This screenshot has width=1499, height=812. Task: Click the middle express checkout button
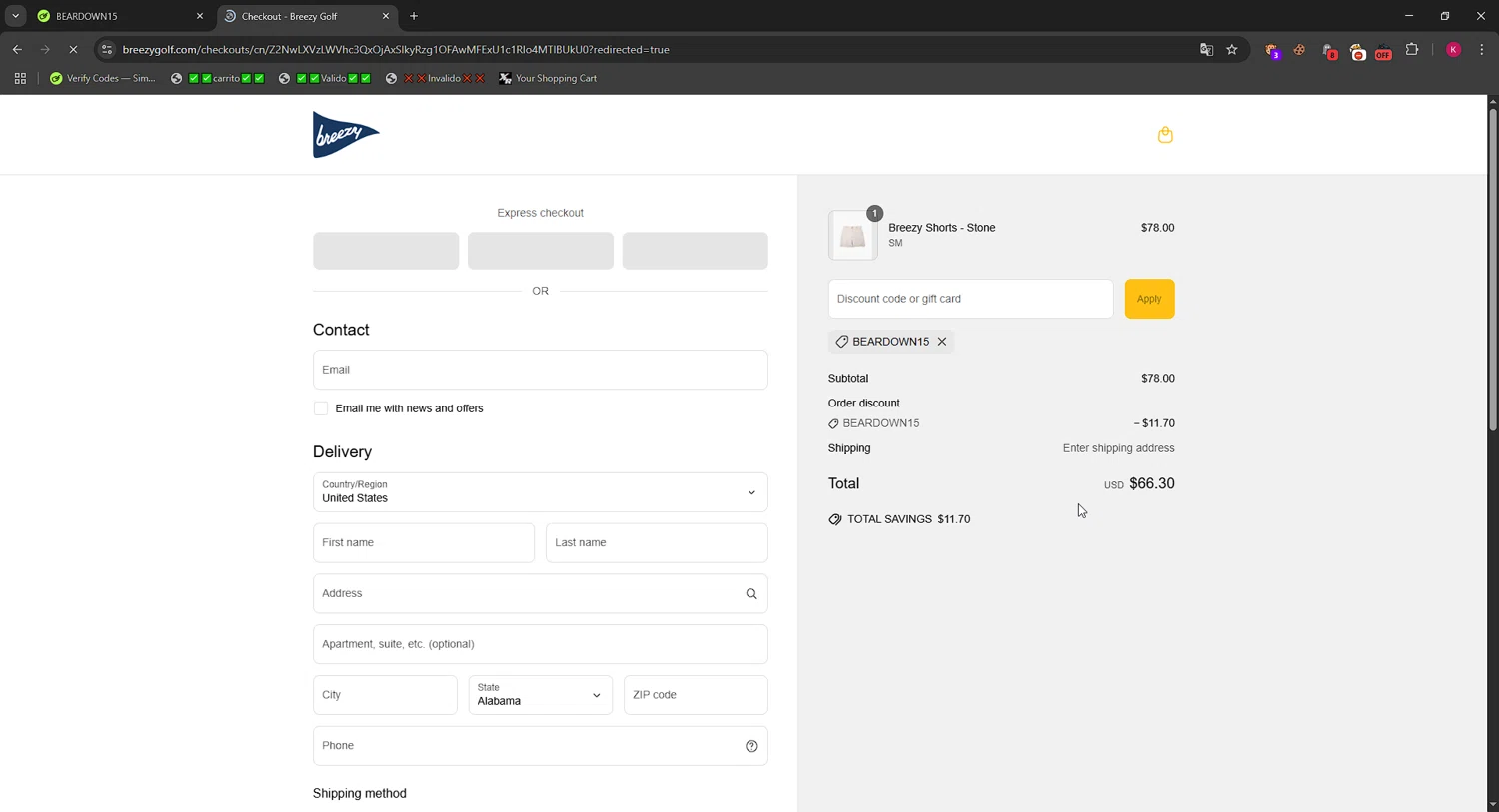pos(540,251)
